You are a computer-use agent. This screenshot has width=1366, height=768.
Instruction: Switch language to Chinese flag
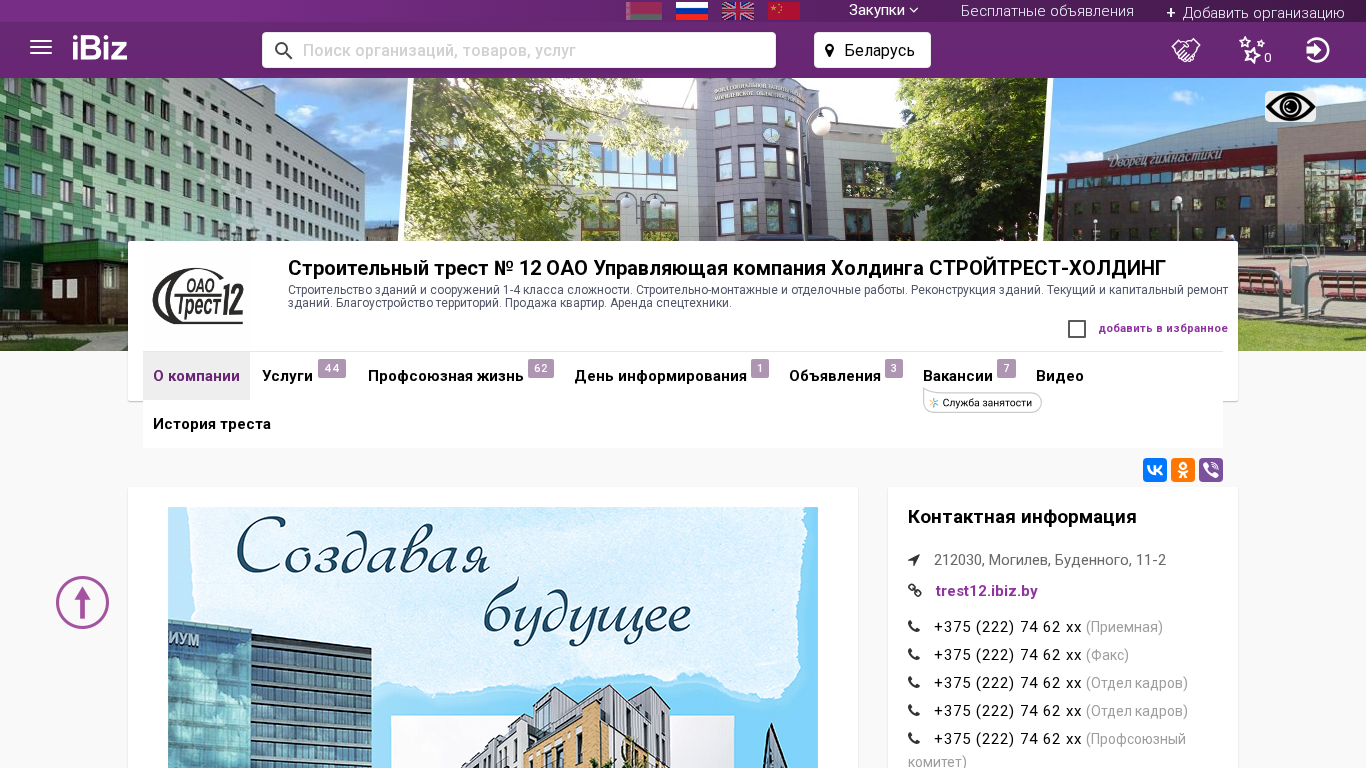point(784,11)
